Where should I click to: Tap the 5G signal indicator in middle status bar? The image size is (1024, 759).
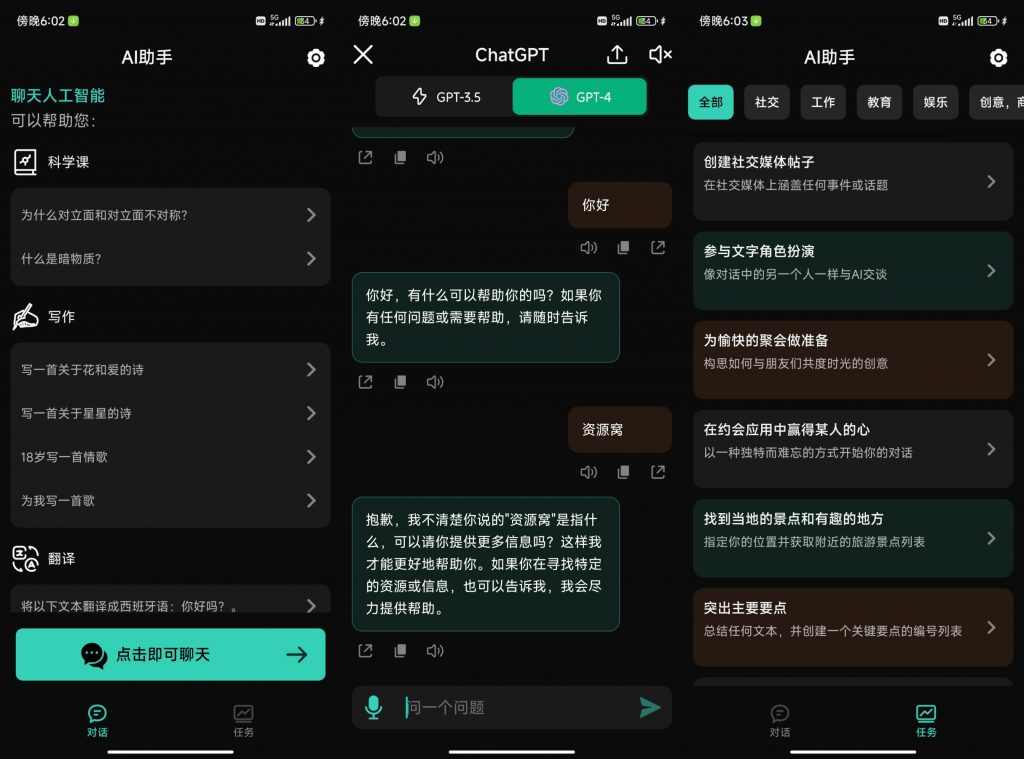point(623,21)
